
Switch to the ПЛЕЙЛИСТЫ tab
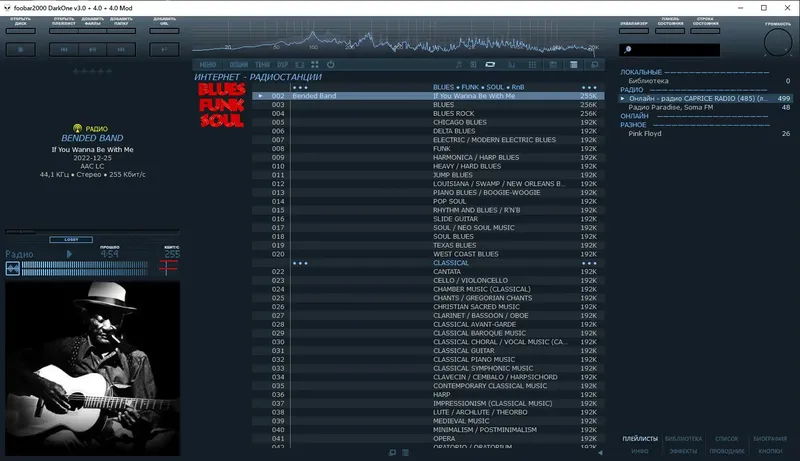(640, 439)
